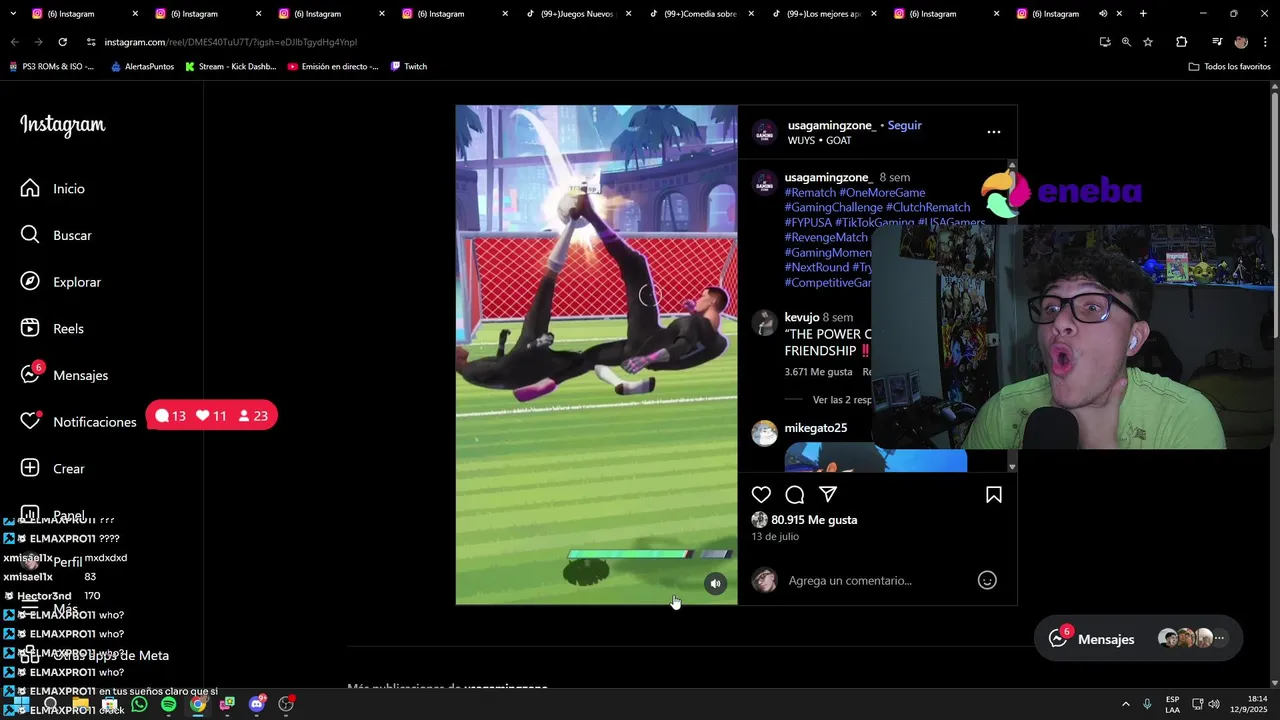Open the three-dot options menu of the post
Viewport: 1280px width, 720px height.
click(994, 132)
